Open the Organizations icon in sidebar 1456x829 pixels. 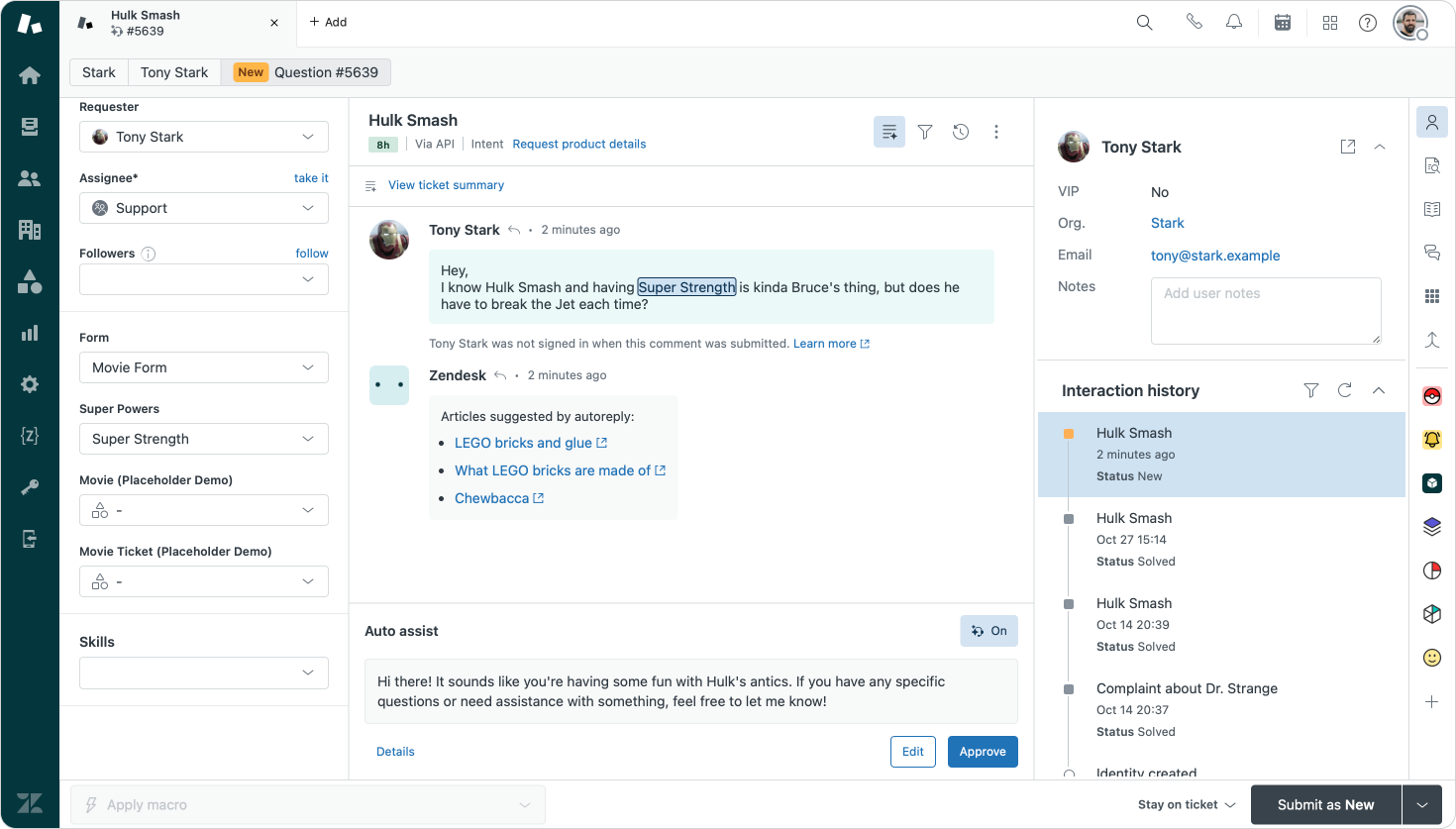30,230
